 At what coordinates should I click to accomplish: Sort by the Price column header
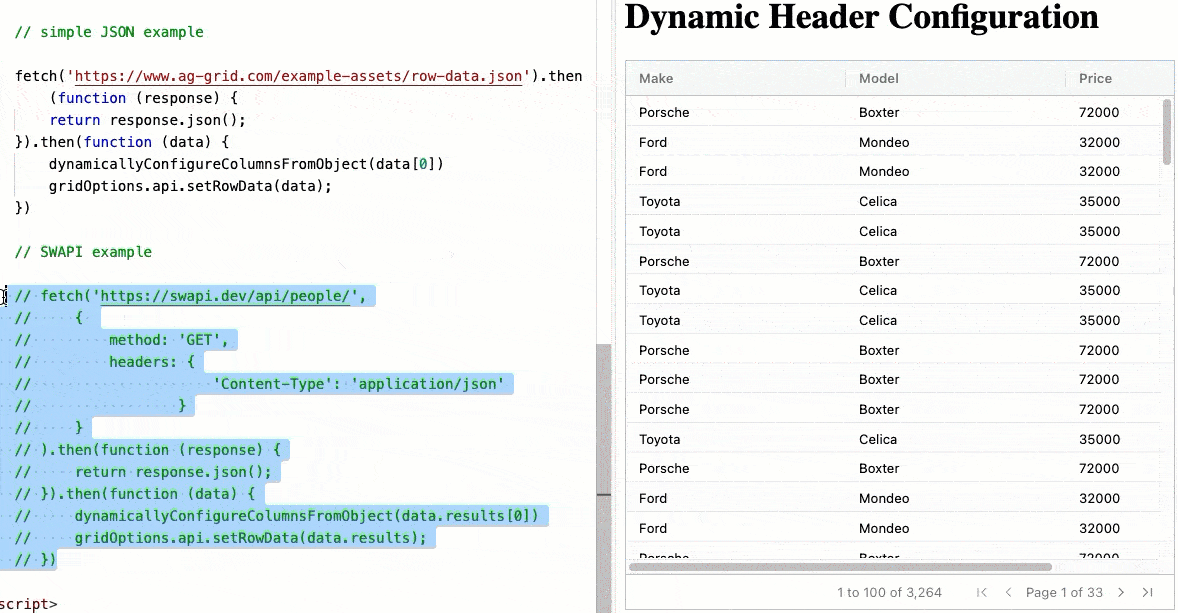point(1095,78)
